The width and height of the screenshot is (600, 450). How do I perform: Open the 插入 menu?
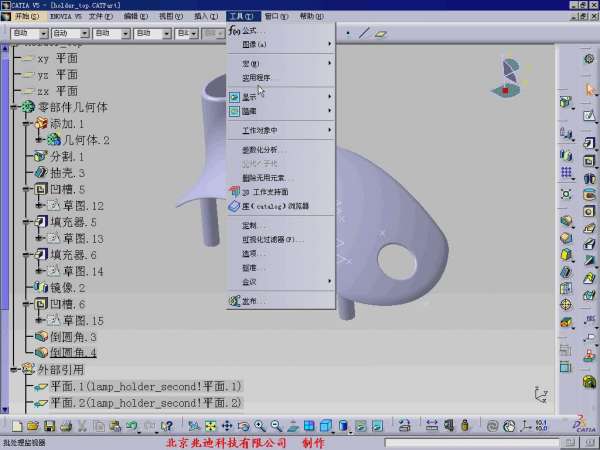tap(206, 16)
